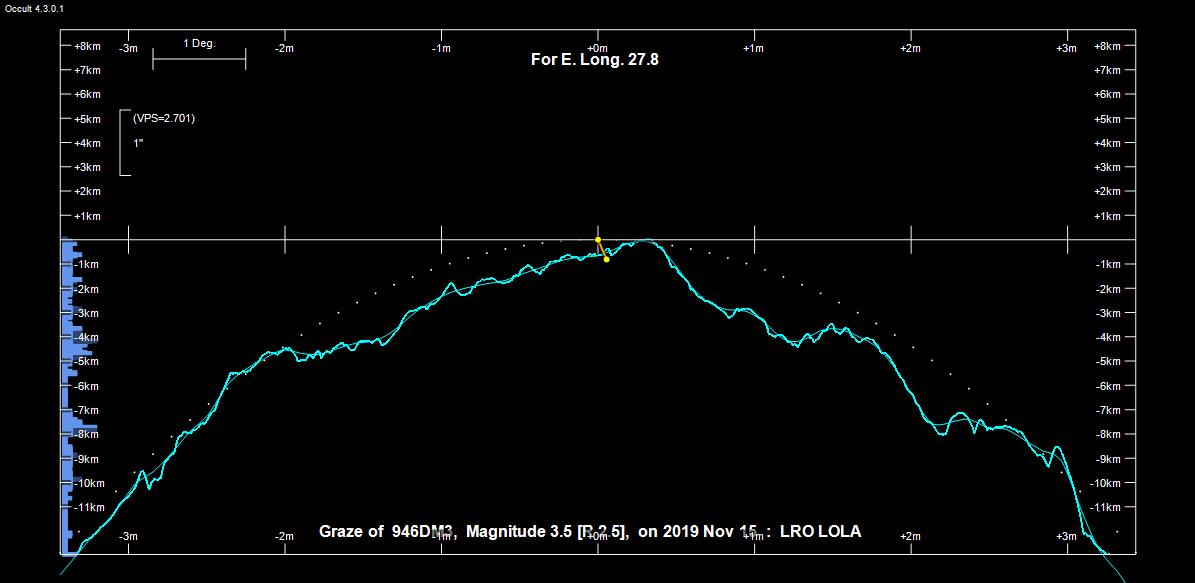Screen dimensions: 1195x583
Task: Click '+8km' on the right axis
Action: tap(1107, 46)
